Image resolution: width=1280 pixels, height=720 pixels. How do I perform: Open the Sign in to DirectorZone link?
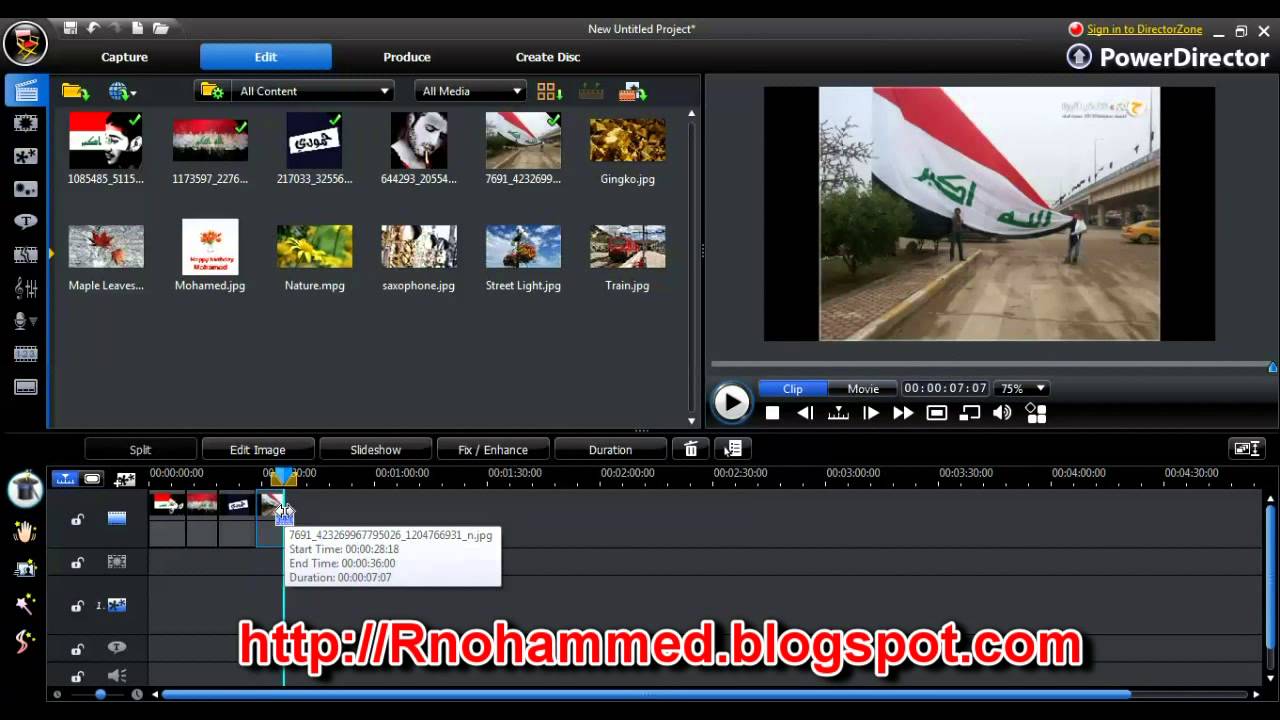pos(1144,29)
